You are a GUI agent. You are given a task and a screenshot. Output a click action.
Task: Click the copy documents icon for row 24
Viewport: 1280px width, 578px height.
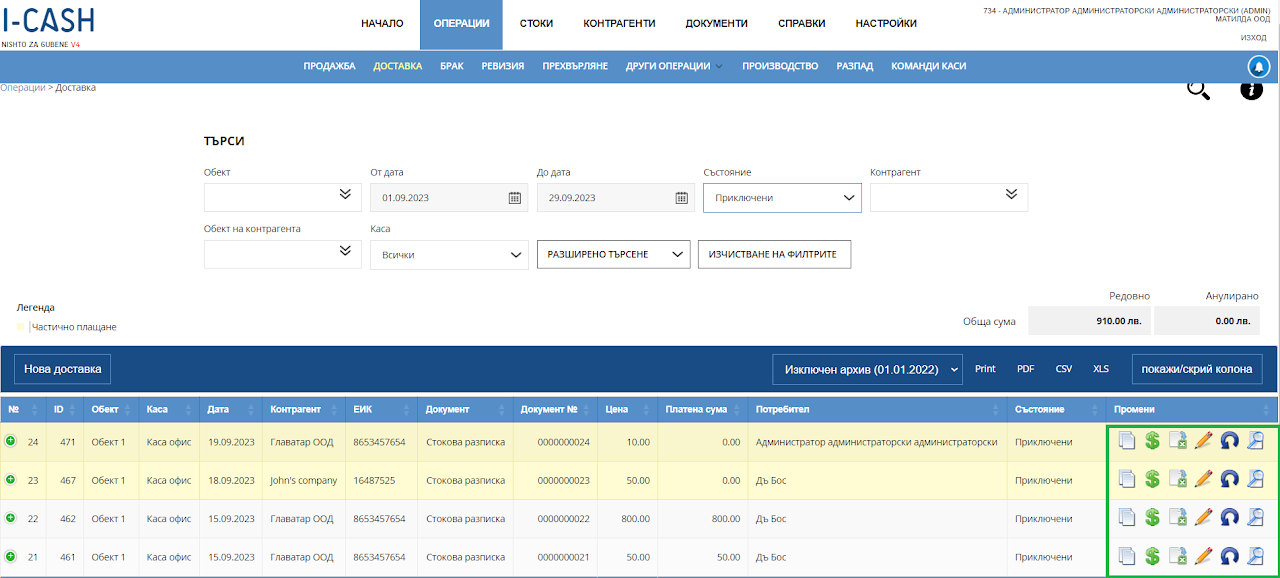1126,442
